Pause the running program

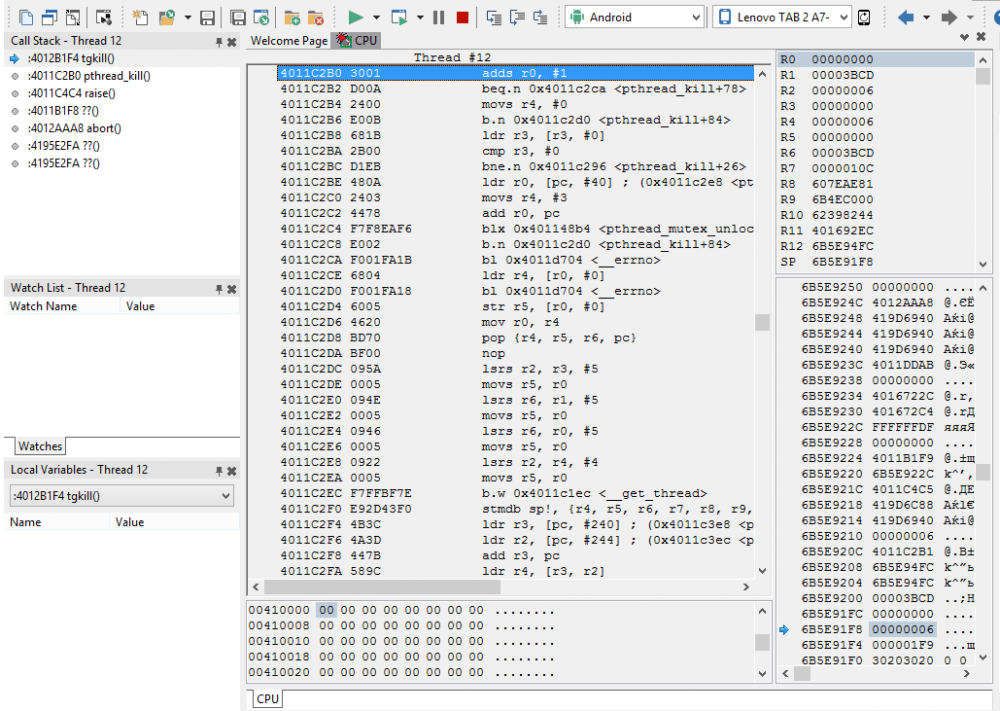click(439, 17)
